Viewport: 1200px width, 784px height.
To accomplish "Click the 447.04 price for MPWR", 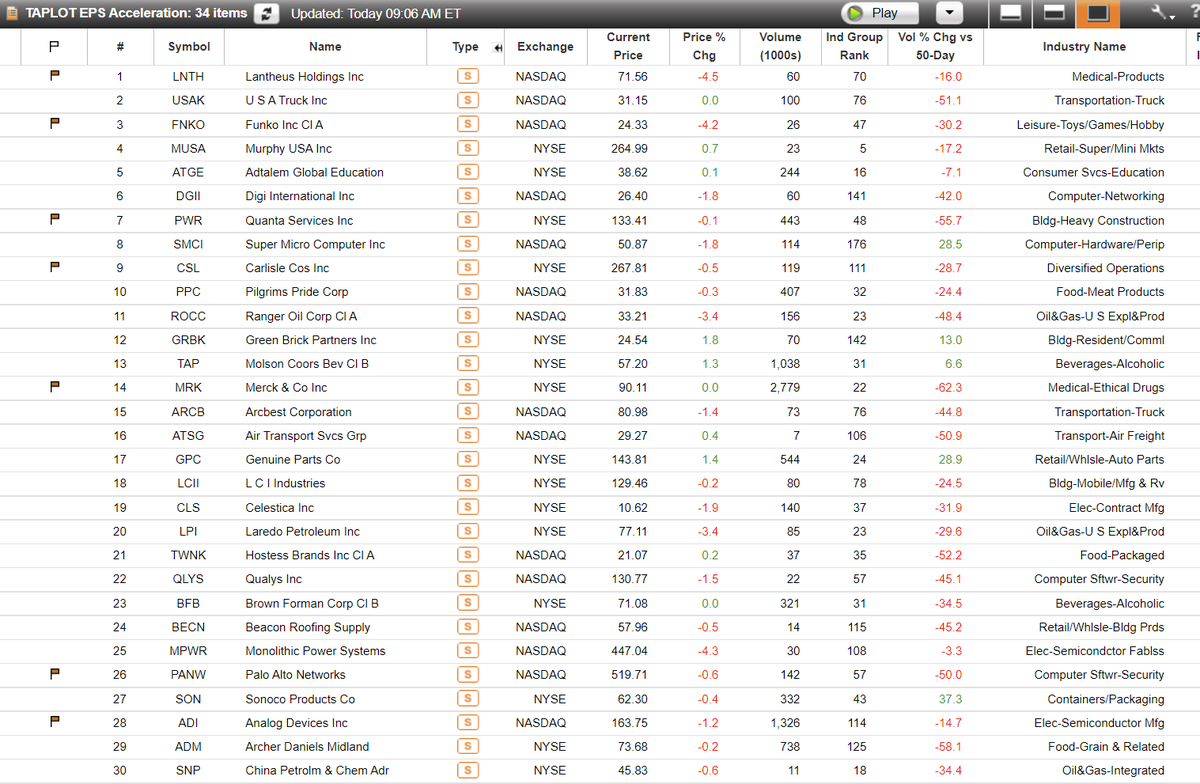I will (629, 651).
